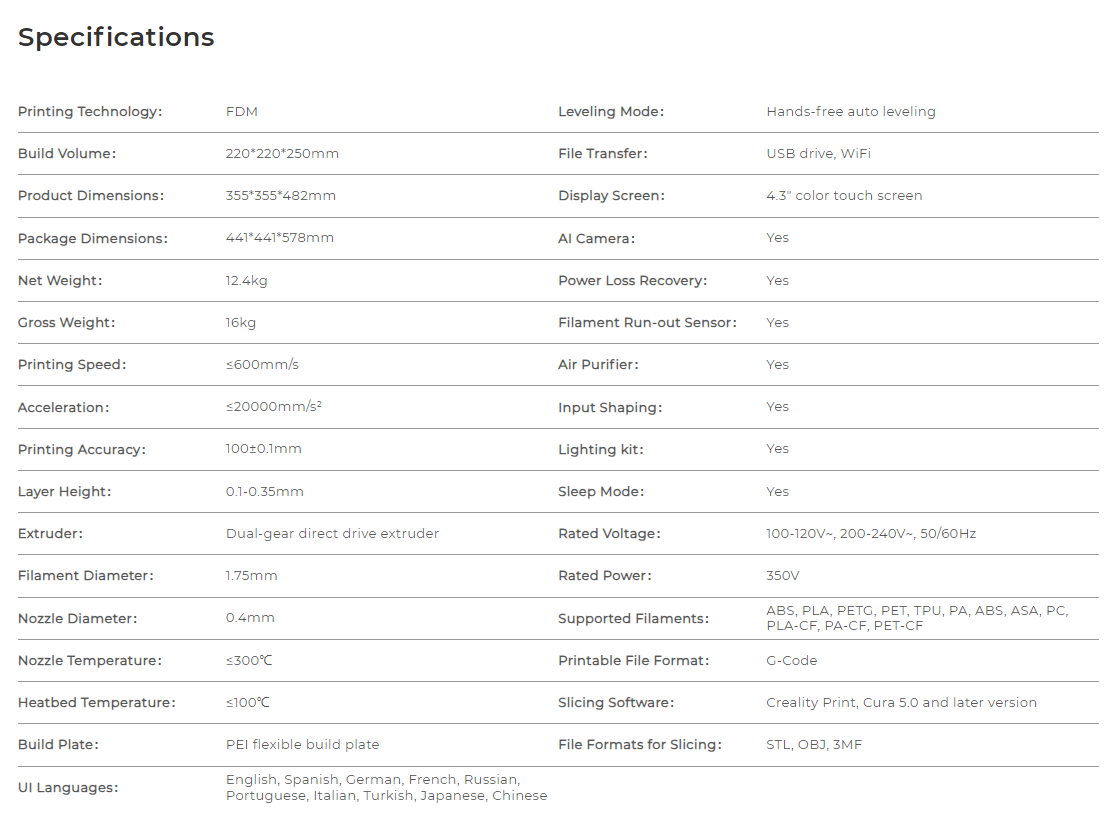This screenshot has width=1120, height=826.
Task: Click the PEI flexible build plate text
Action: tap(302, 745)
